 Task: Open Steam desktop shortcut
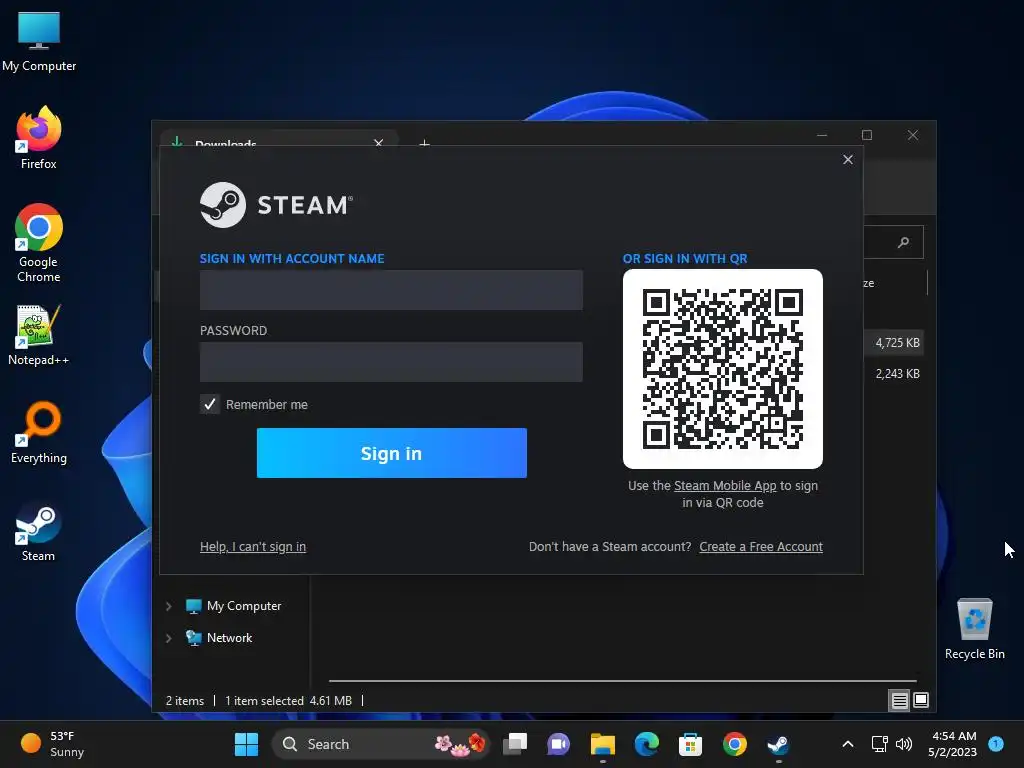39,532
